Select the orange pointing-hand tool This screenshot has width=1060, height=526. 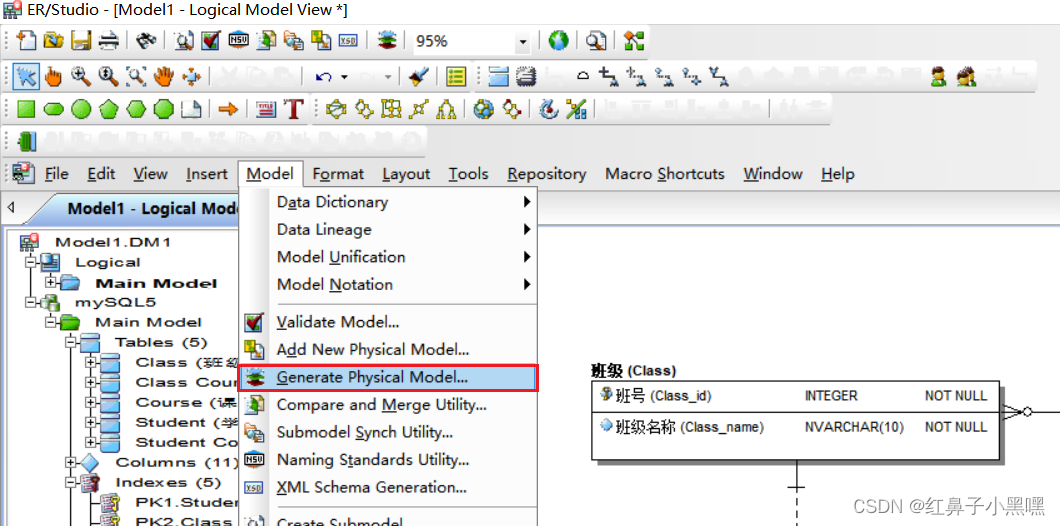click(x=53, y=76)
